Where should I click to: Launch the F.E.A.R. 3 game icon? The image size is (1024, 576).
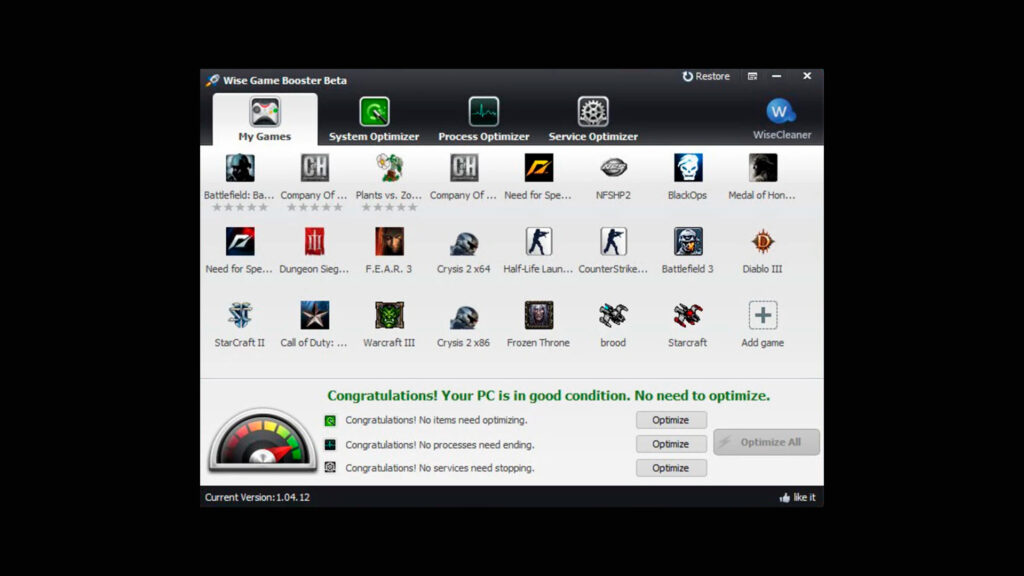pyautogui.click(x=389, y=242)
